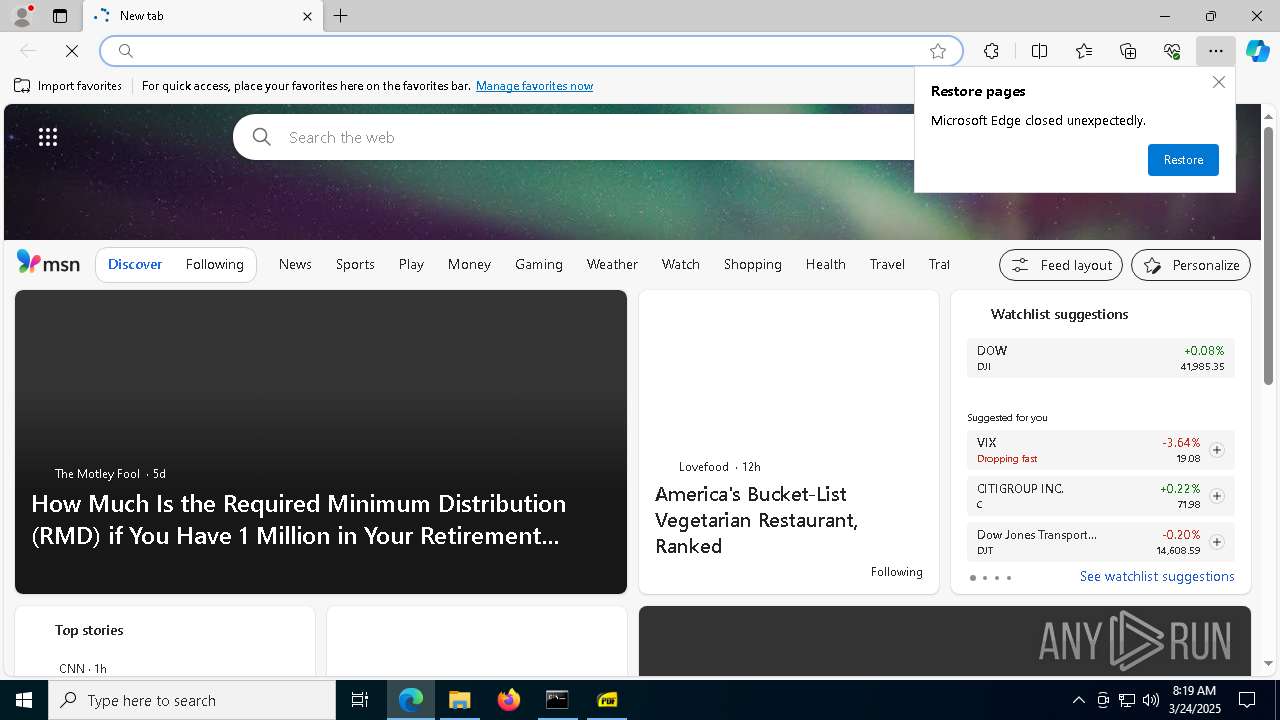Go to the msn logo home

tap(48, 263)
